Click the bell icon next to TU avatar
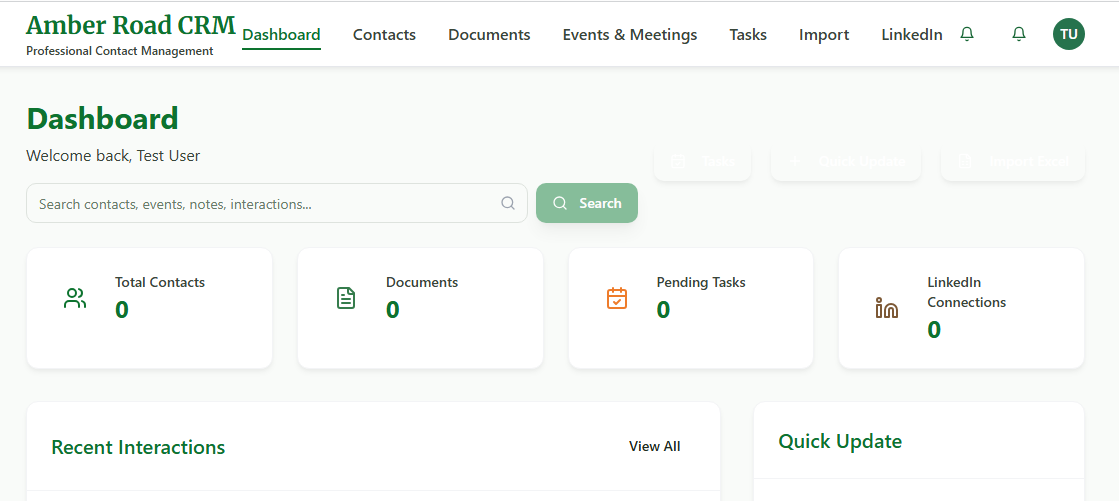 1019,34
